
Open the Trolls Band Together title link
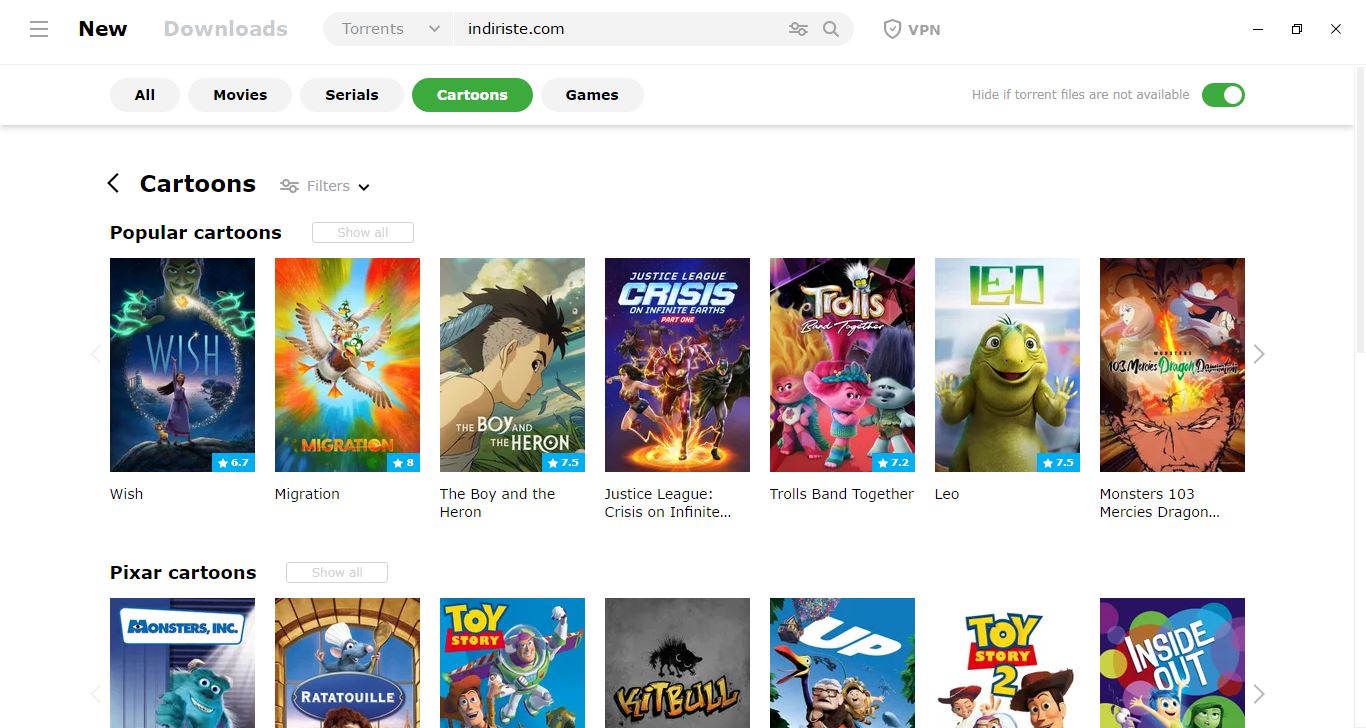point(842,494)
